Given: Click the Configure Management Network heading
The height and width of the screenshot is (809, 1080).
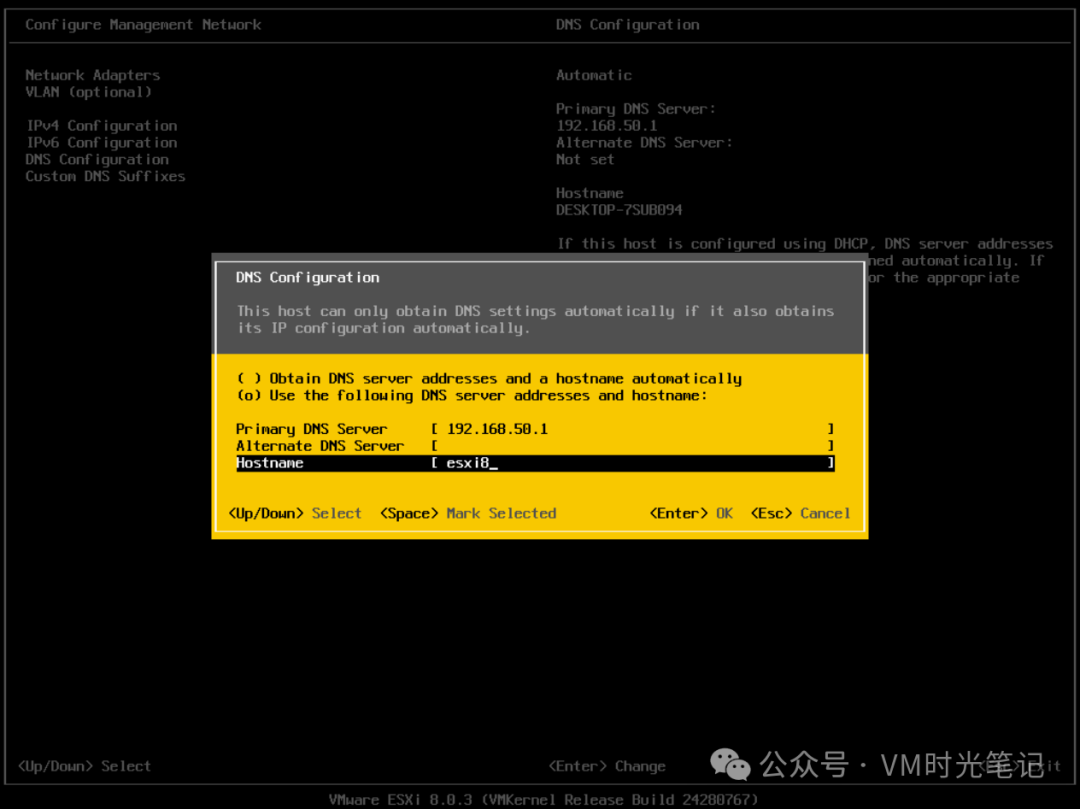Looking at the screenshot, I should [x=143, y=25].
